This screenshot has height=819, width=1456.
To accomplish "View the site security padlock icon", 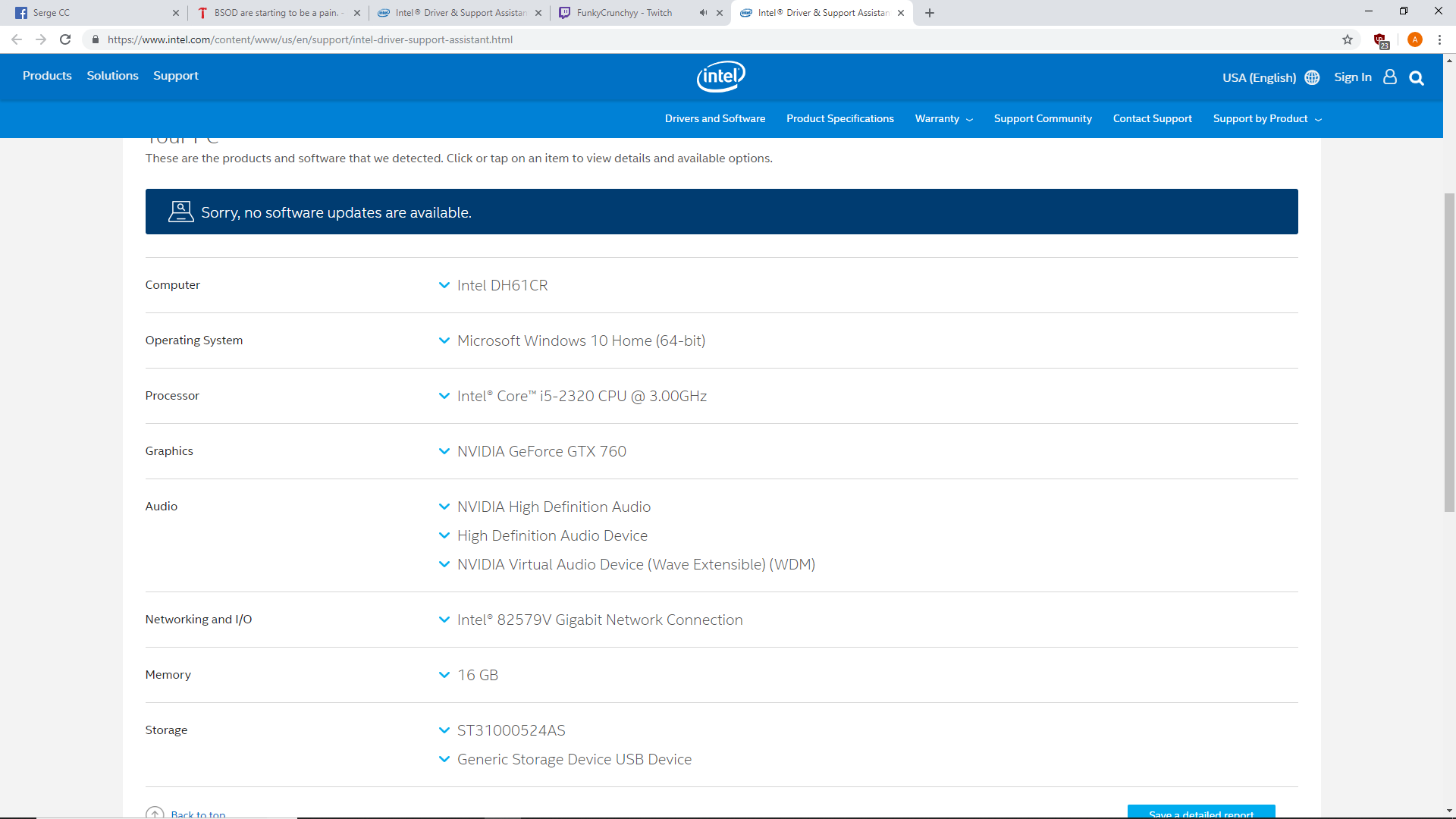I will pyautogui.click(x=95, y=39).
